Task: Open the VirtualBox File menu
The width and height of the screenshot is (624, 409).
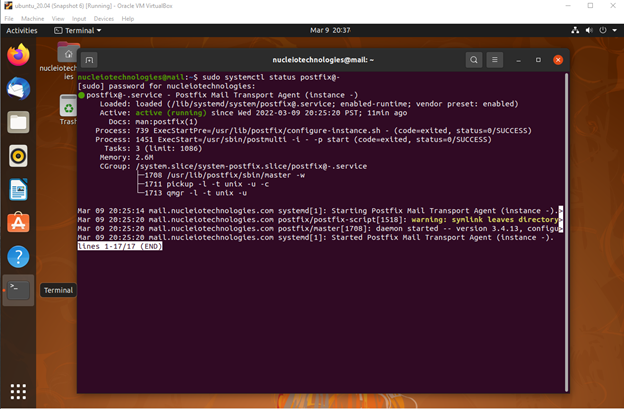Action: 9,19
